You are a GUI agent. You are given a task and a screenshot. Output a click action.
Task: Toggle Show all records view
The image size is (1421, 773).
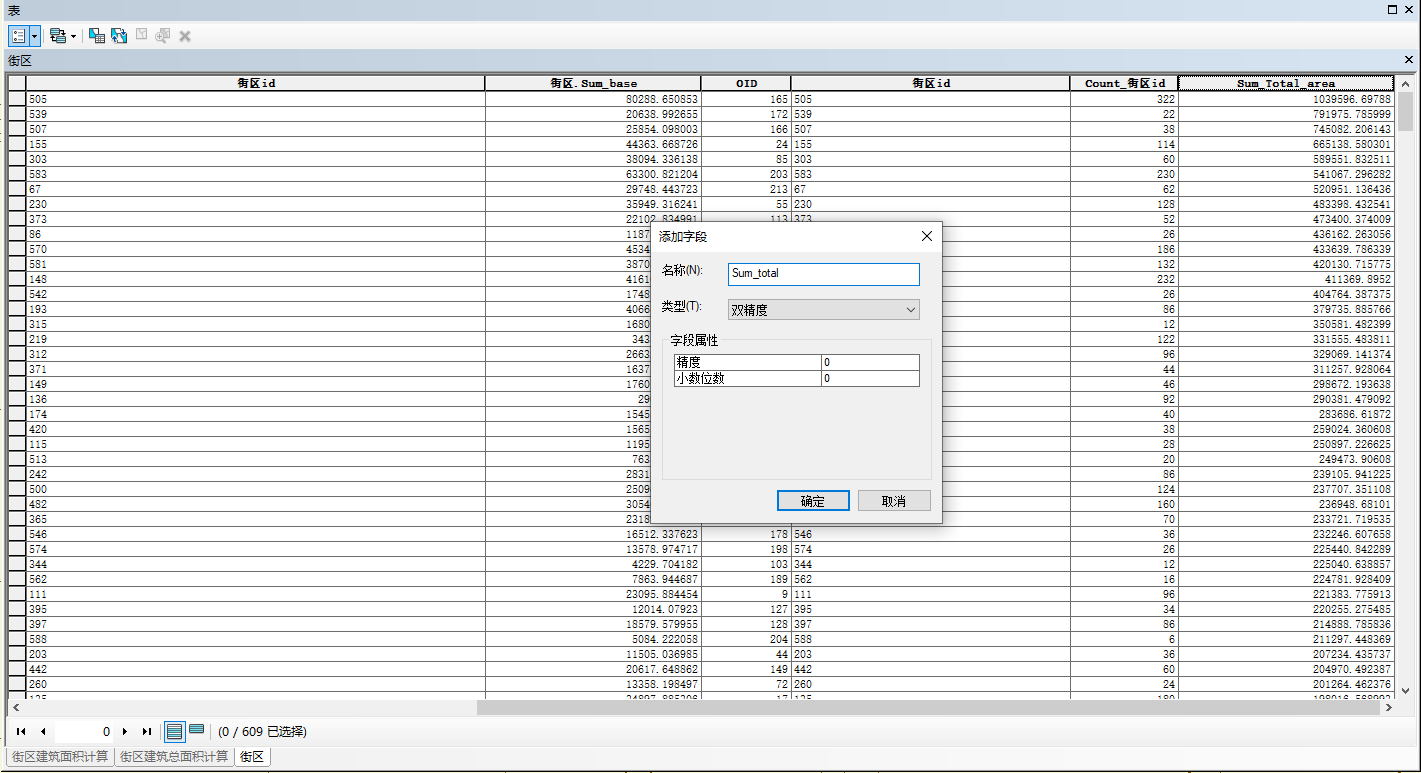174,732
